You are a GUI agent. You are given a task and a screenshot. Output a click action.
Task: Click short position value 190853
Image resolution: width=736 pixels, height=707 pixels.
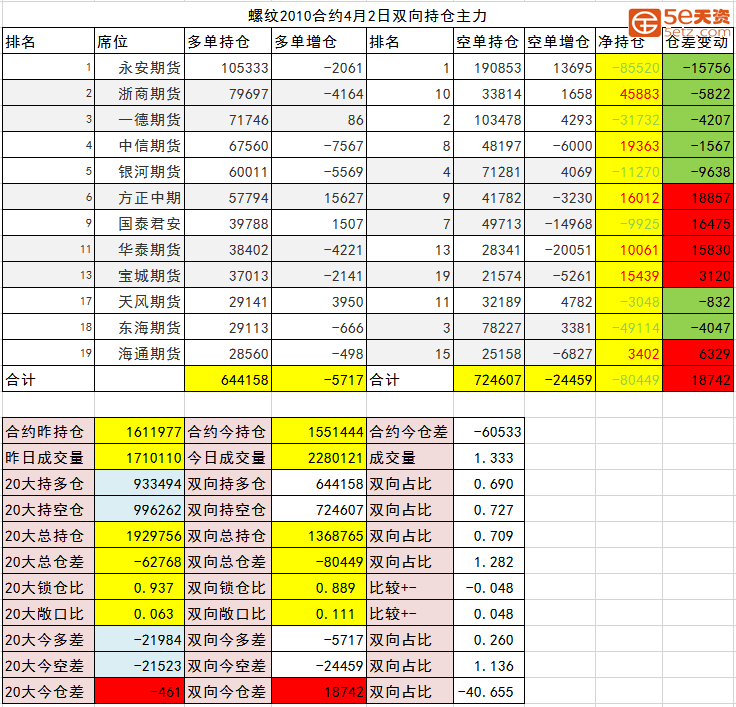click(489, 67)
